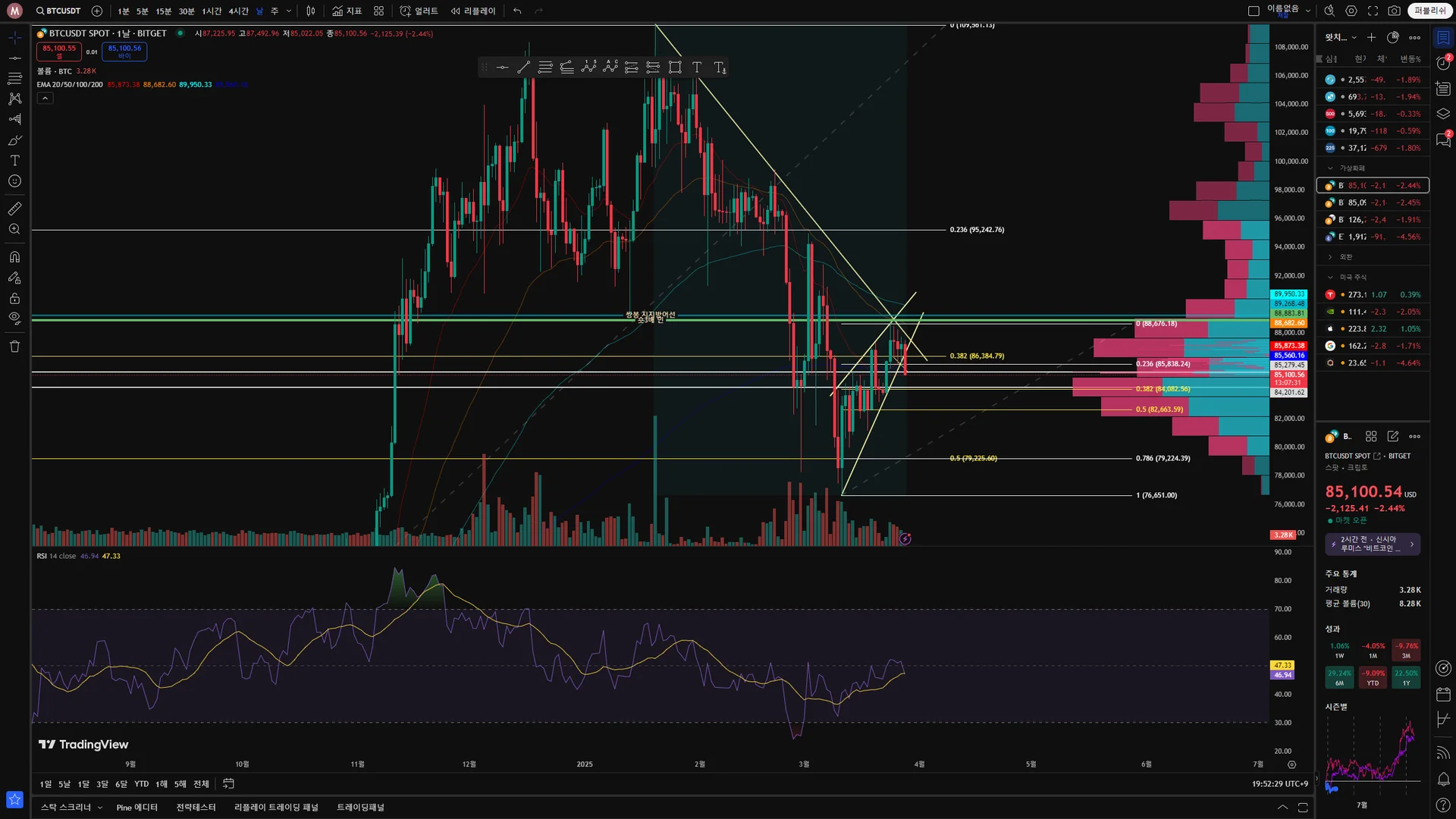
Task: Open the alerts panel in right sidebar
Action: (1443, 63)
